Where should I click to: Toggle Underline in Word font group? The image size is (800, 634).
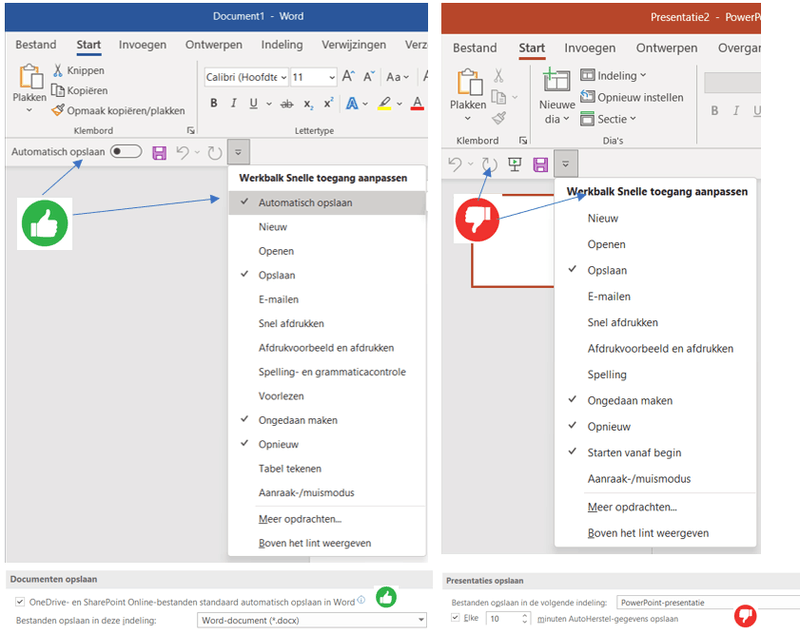pyautogui.click(x=253, y=103)
